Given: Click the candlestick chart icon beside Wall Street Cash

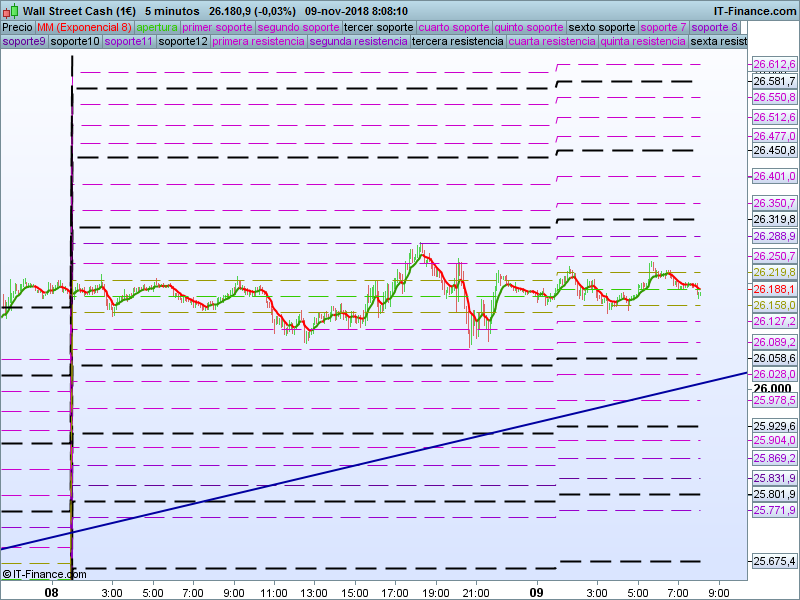Looking at the screenshot, I should point(9,11).
